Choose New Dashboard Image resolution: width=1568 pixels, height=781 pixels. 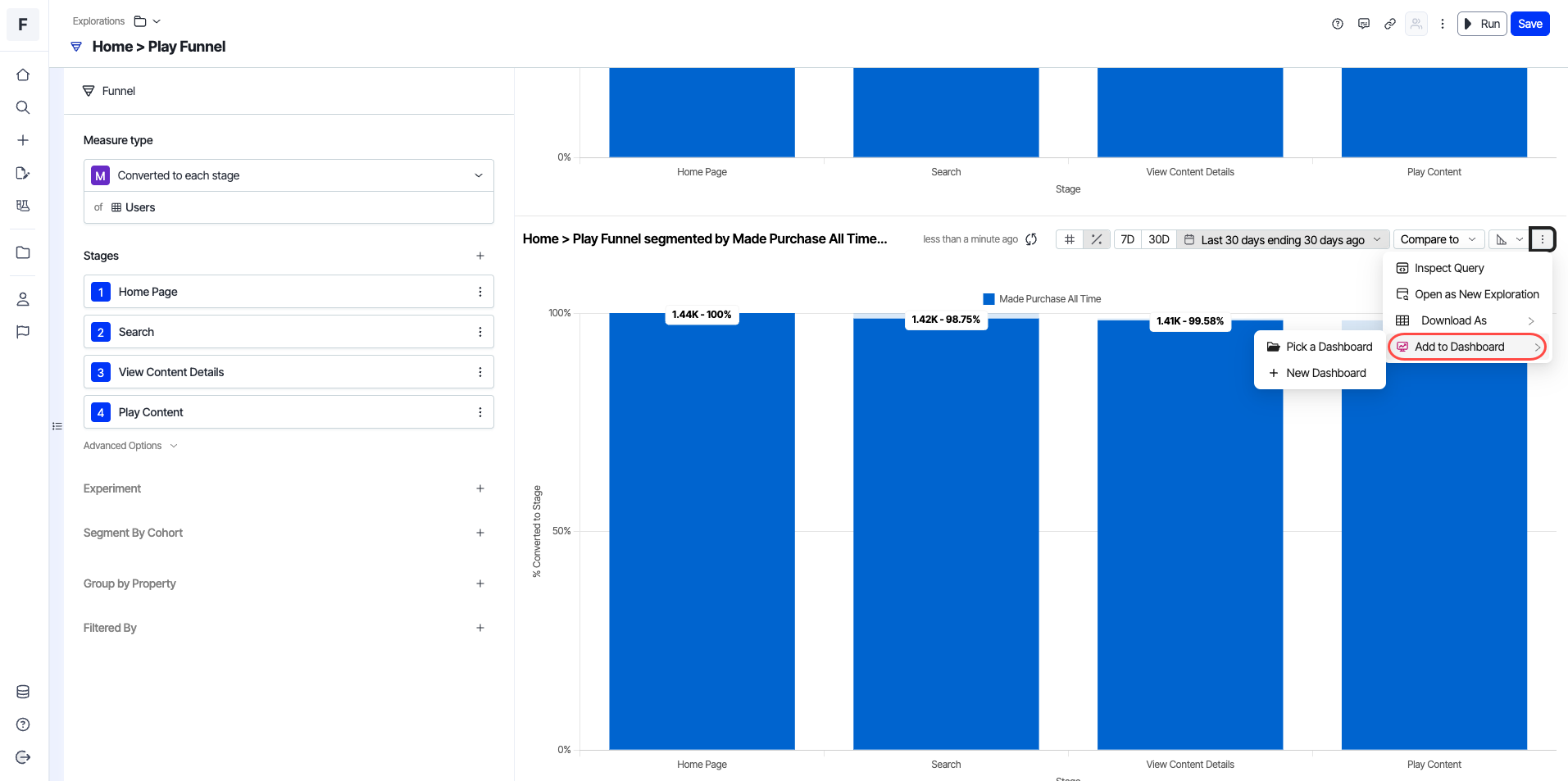[1320, 373]
